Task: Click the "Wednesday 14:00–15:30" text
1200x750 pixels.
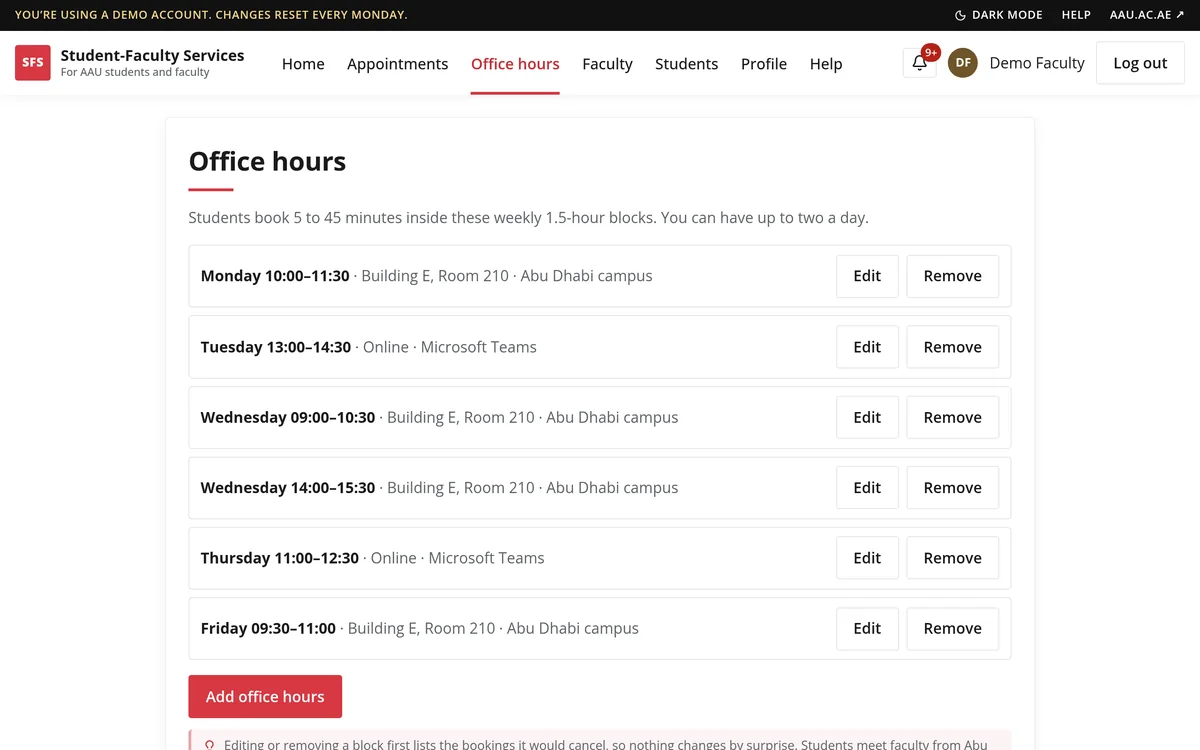Action: click(288, 488)
